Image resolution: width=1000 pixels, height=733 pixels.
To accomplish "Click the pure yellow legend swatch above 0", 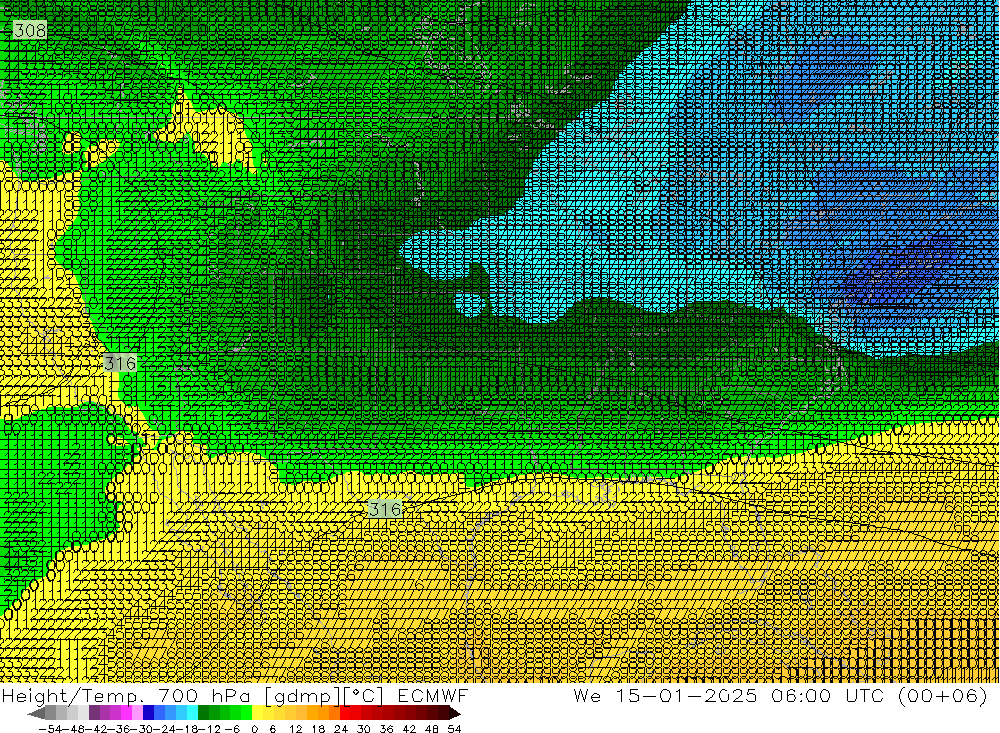I will point(258,713).
